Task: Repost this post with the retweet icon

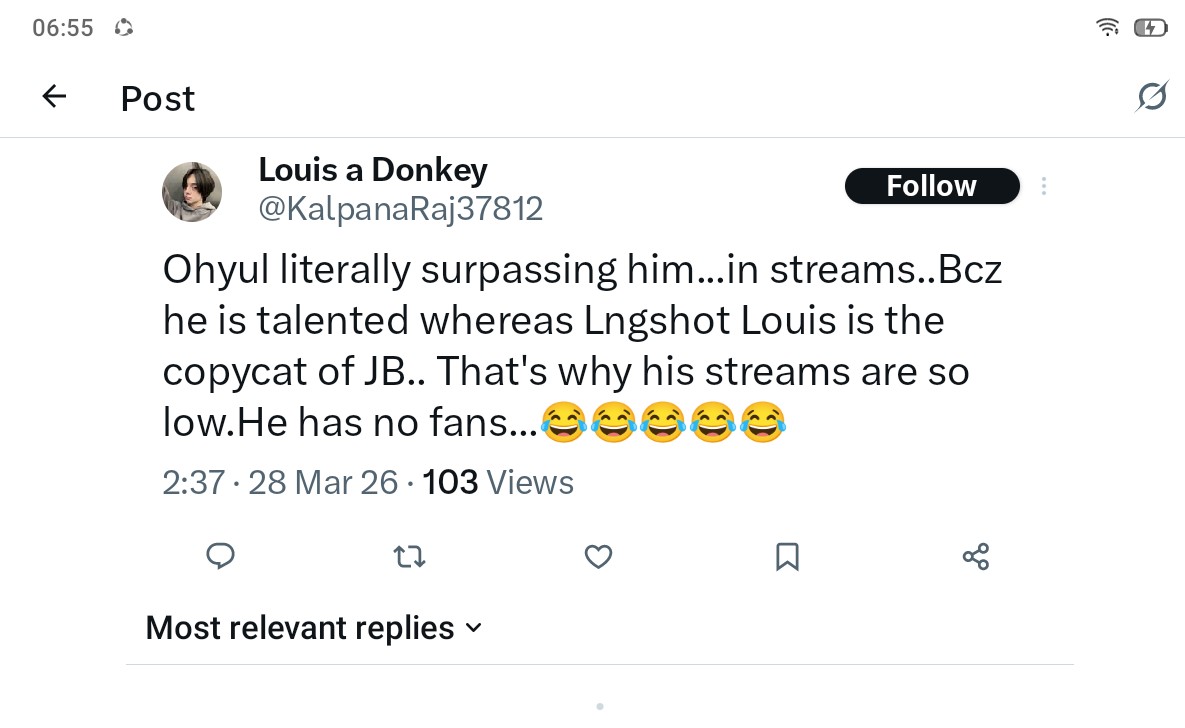Action: (408, 557)
